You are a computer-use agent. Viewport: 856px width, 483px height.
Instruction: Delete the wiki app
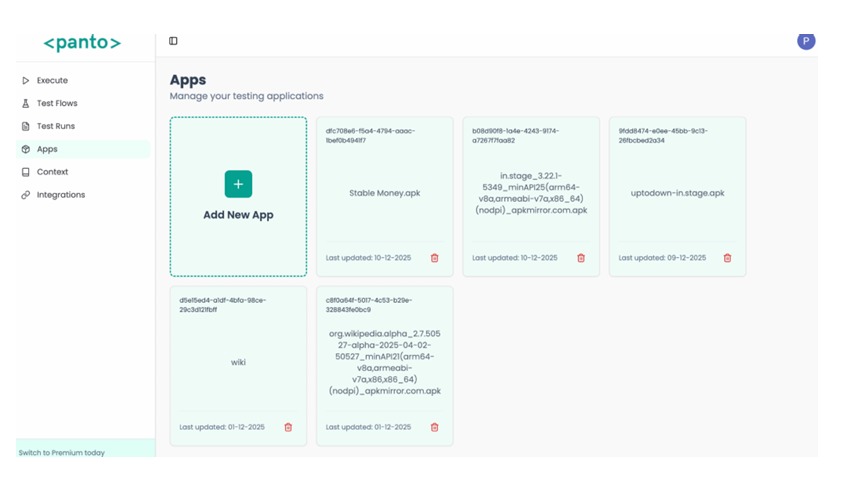[288, 427]
